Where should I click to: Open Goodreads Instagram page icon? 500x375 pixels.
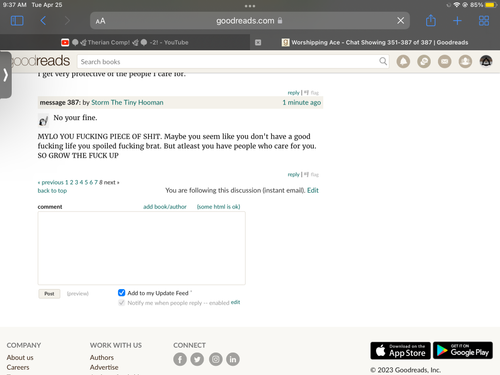(x=216, y=359)
